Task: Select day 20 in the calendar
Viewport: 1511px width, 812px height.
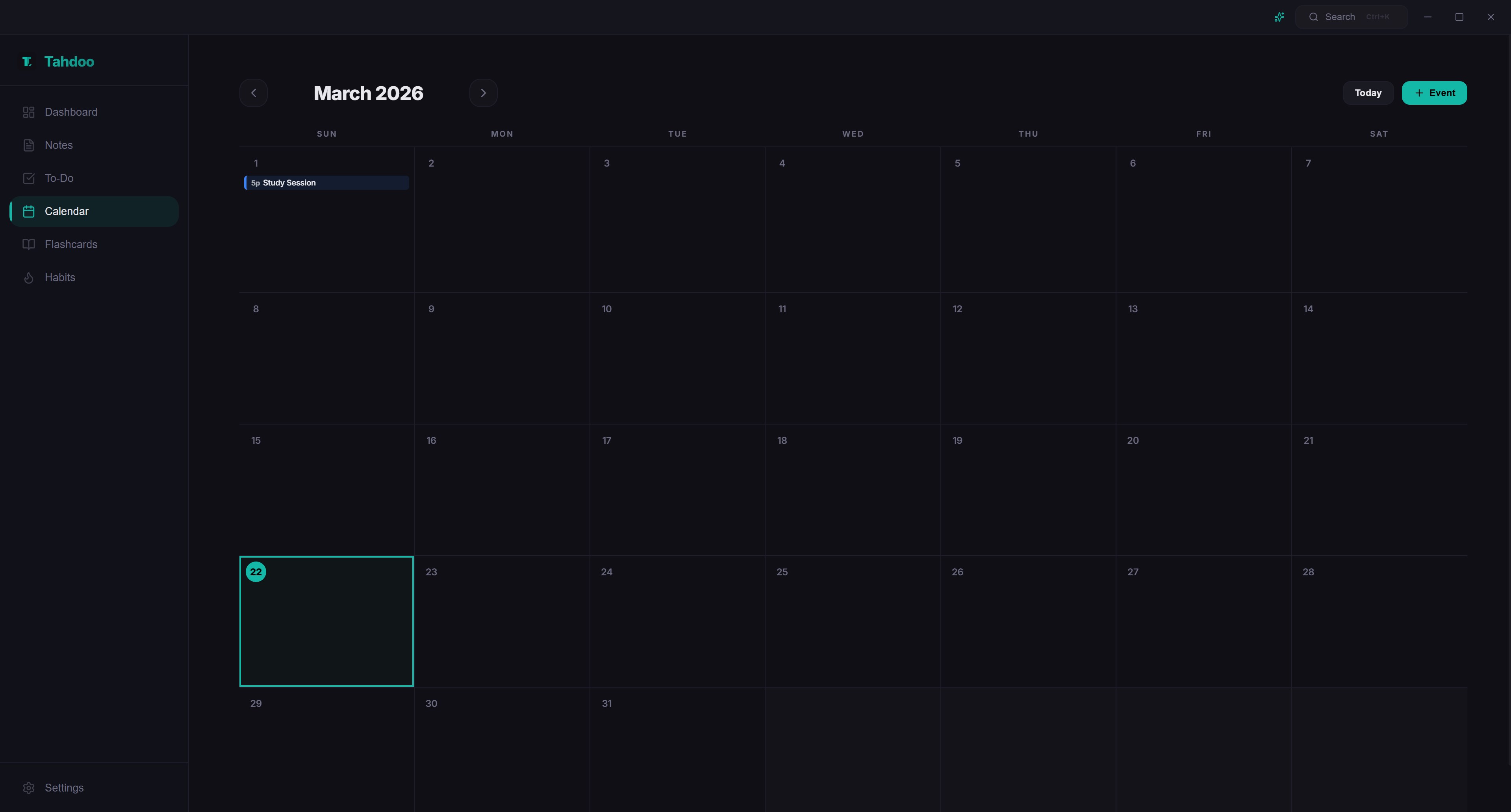Action: pyautogui.click(x=1203, y=489)
